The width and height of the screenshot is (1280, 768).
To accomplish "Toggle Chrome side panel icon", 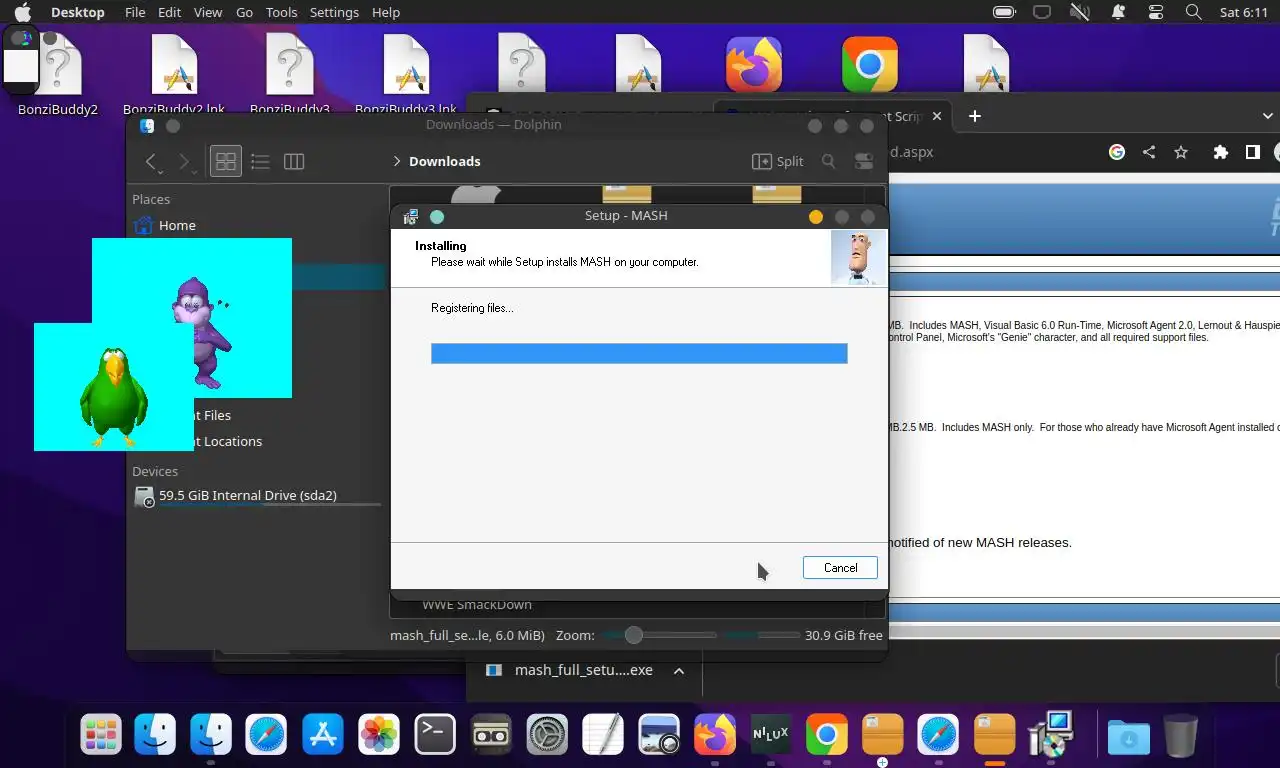I will pyautogui.click(x=1252, y=152).
